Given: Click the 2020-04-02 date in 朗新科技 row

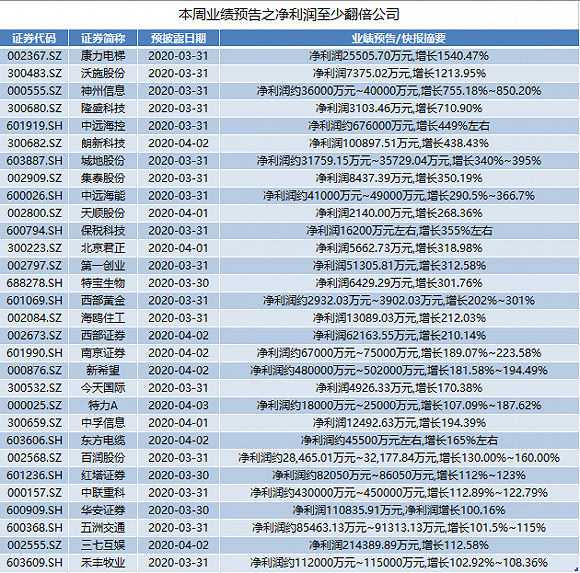Looking at the screenshot, I should (x=178, y=143).
